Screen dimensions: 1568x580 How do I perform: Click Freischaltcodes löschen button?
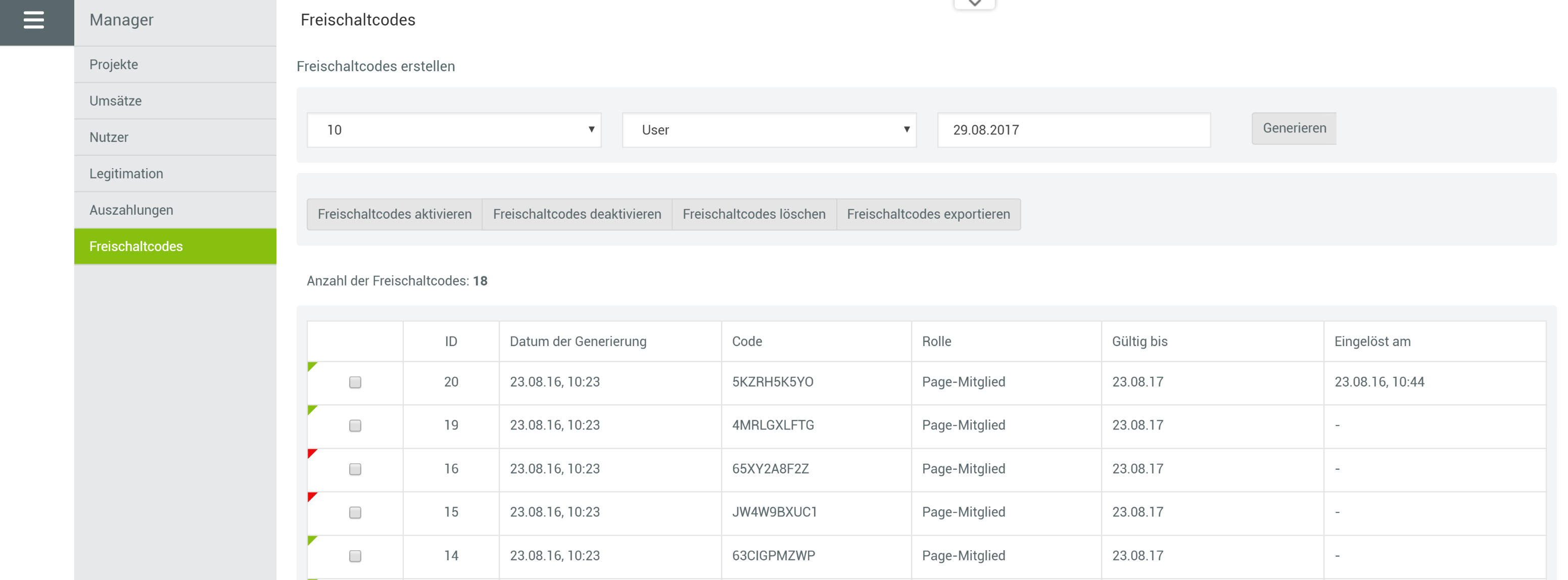tap(753, 214)
